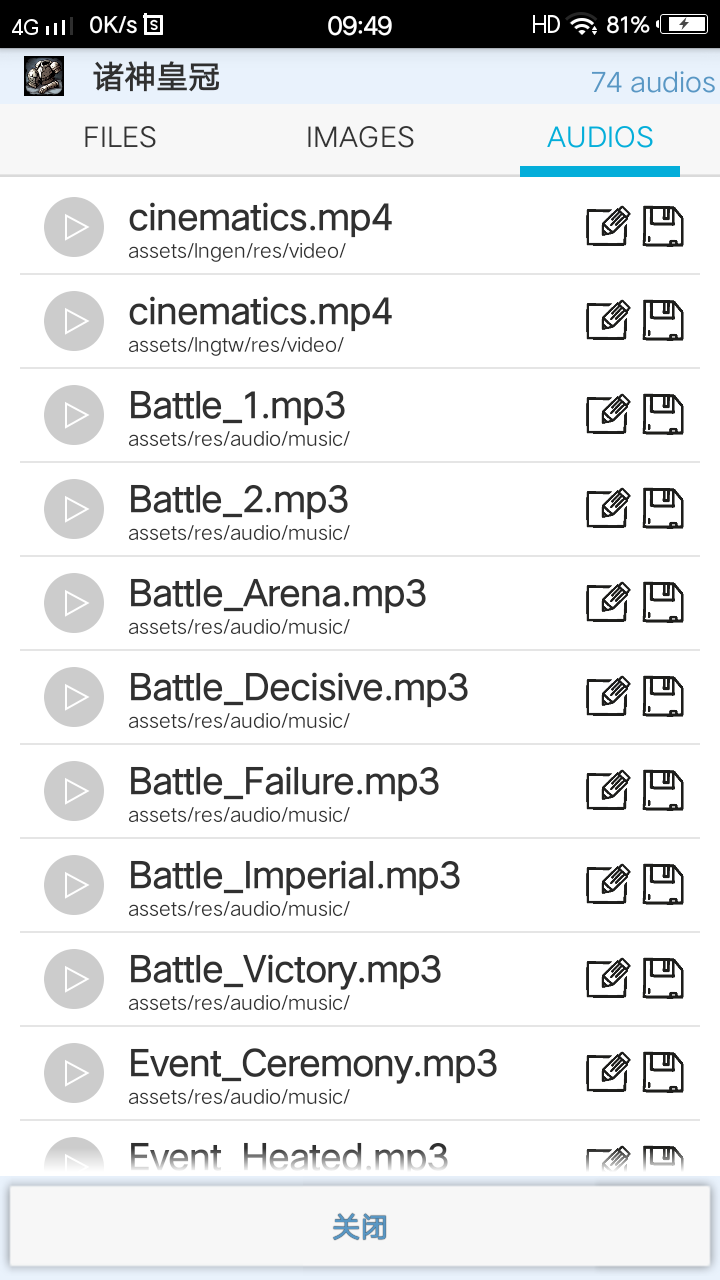Viewport: 720px width, 1280px height.
Task: Play Battle_Failure.mp3 audio
Action: point(74,791)
